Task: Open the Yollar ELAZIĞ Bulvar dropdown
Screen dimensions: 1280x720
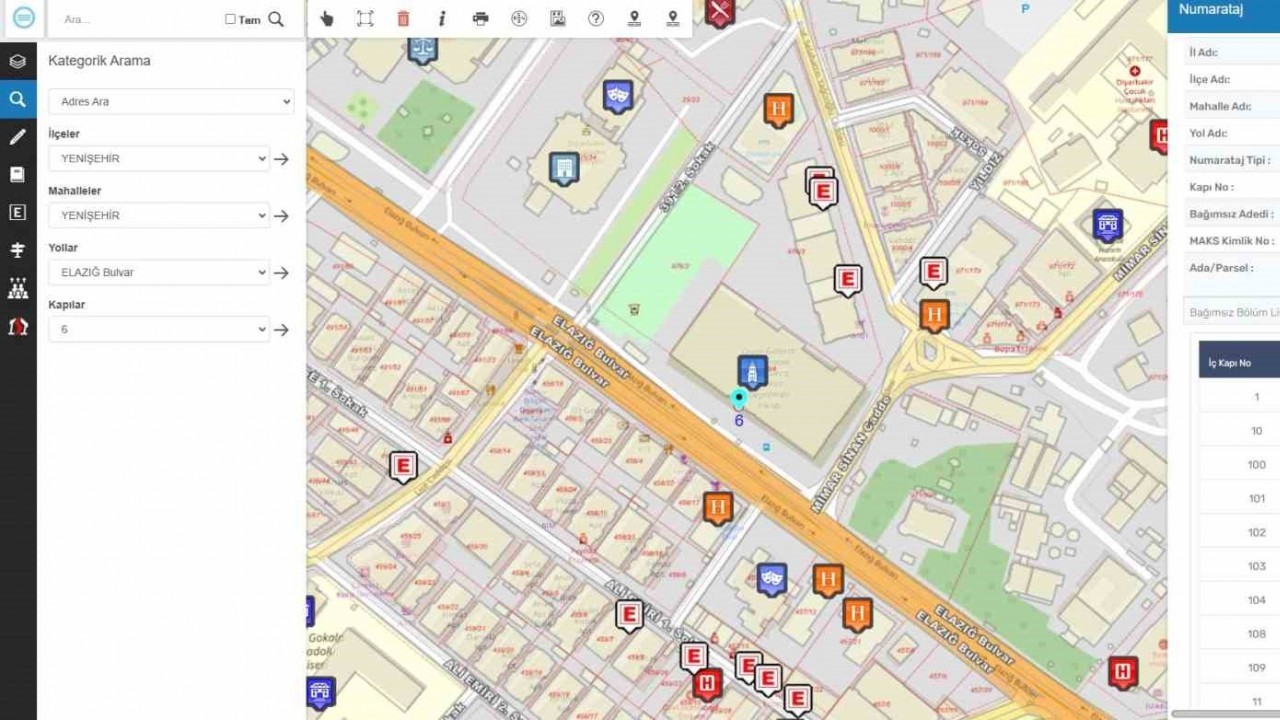Action: click(159, 272)
